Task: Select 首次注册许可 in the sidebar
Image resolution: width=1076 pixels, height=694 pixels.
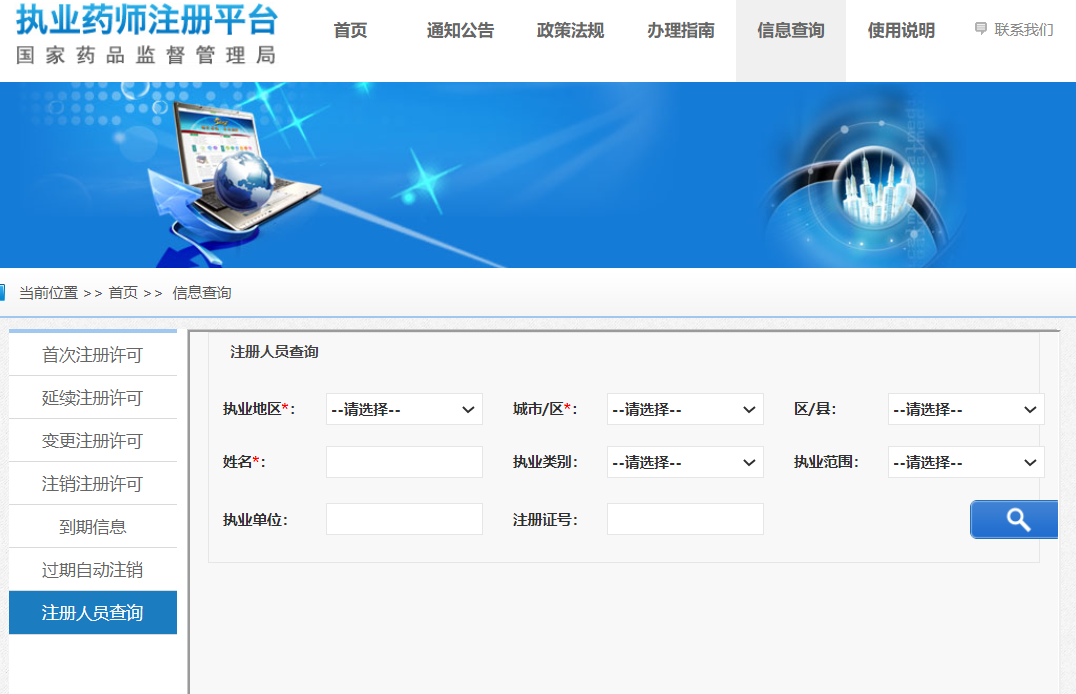Action: (92, 355)
